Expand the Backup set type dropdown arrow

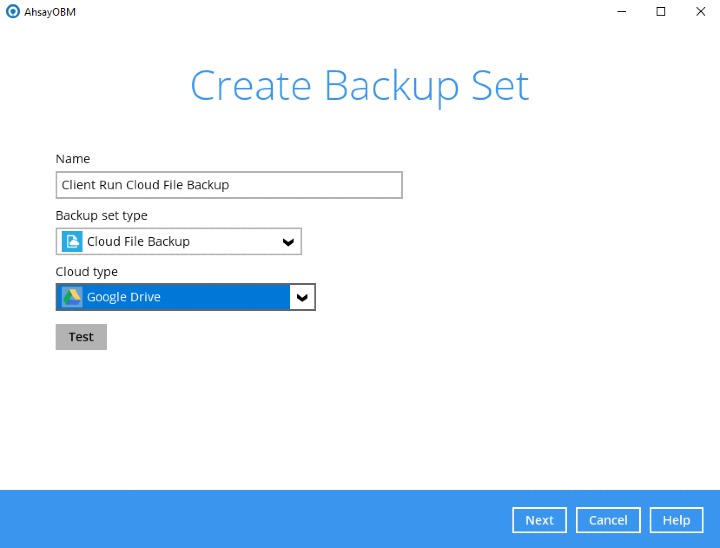click(288, 242)
